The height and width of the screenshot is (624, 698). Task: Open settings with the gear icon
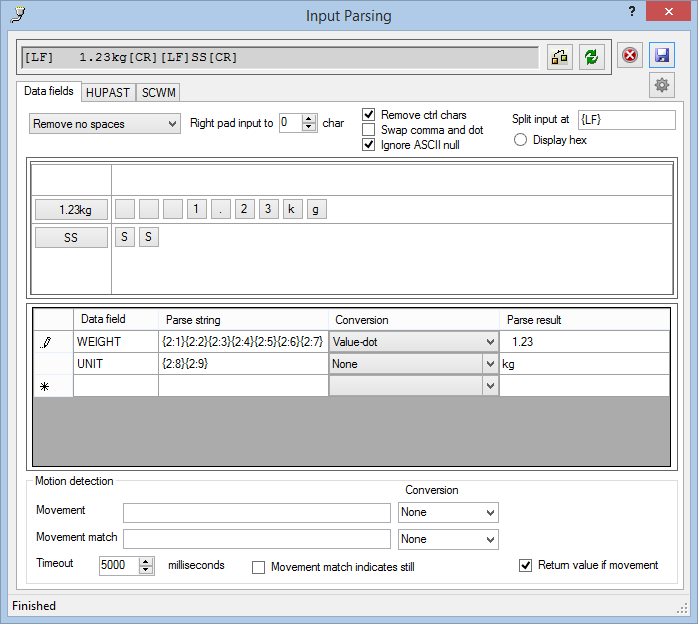pyautogui.click(x=662, y=85)
